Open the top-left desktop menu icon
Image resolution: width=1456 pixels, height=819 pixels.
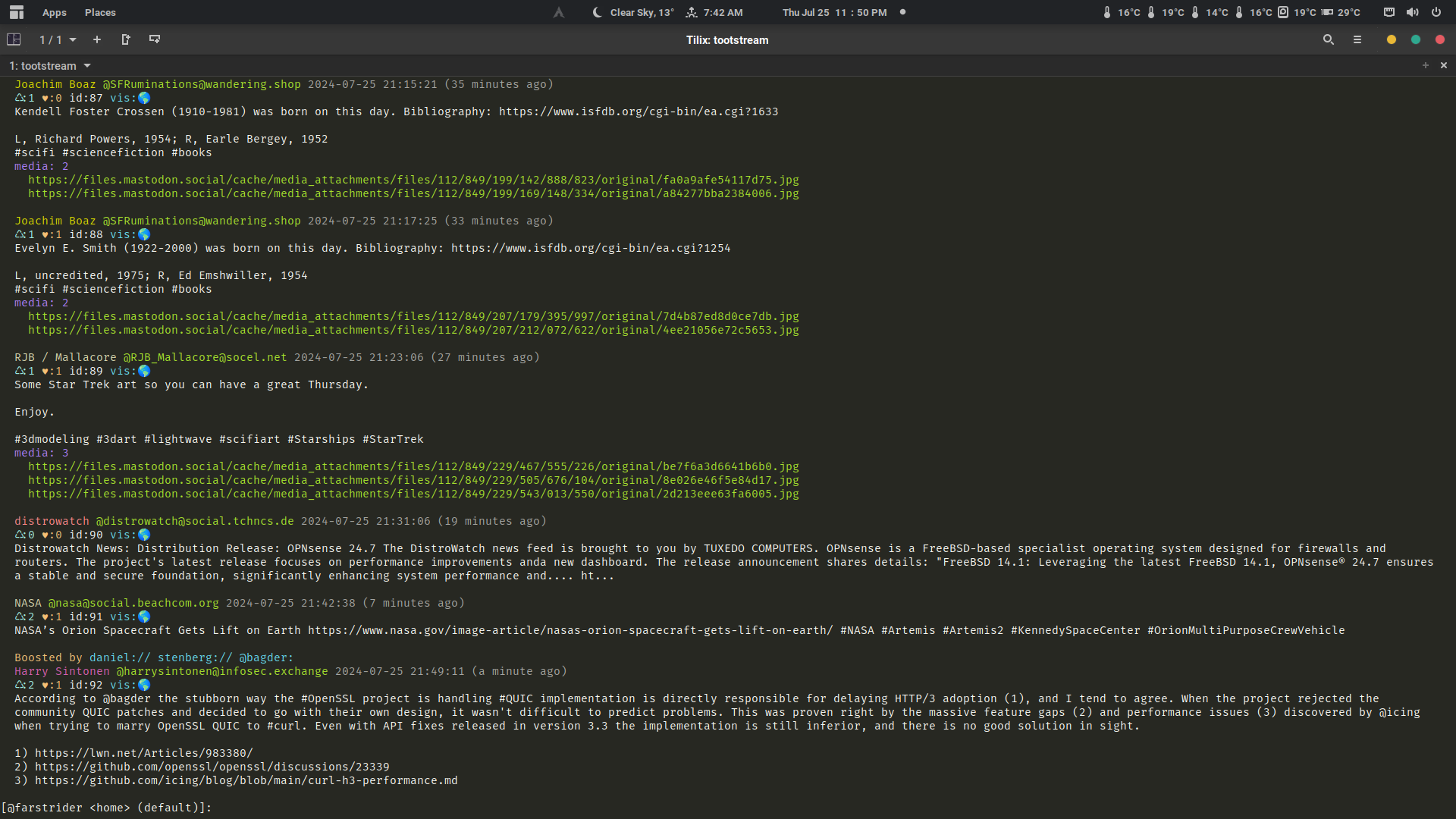tap(17, 12)
